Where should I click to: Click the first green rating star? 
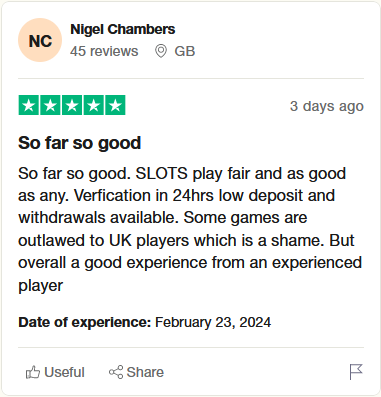click(x=28, y=105)
